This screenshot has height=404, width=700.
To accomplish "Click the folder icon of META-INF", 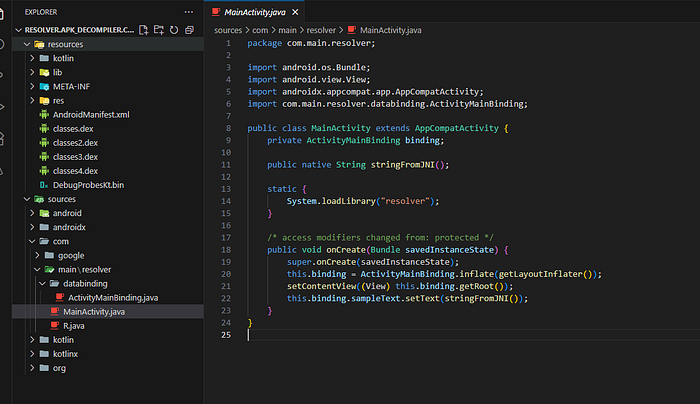I will pos(44,86).
